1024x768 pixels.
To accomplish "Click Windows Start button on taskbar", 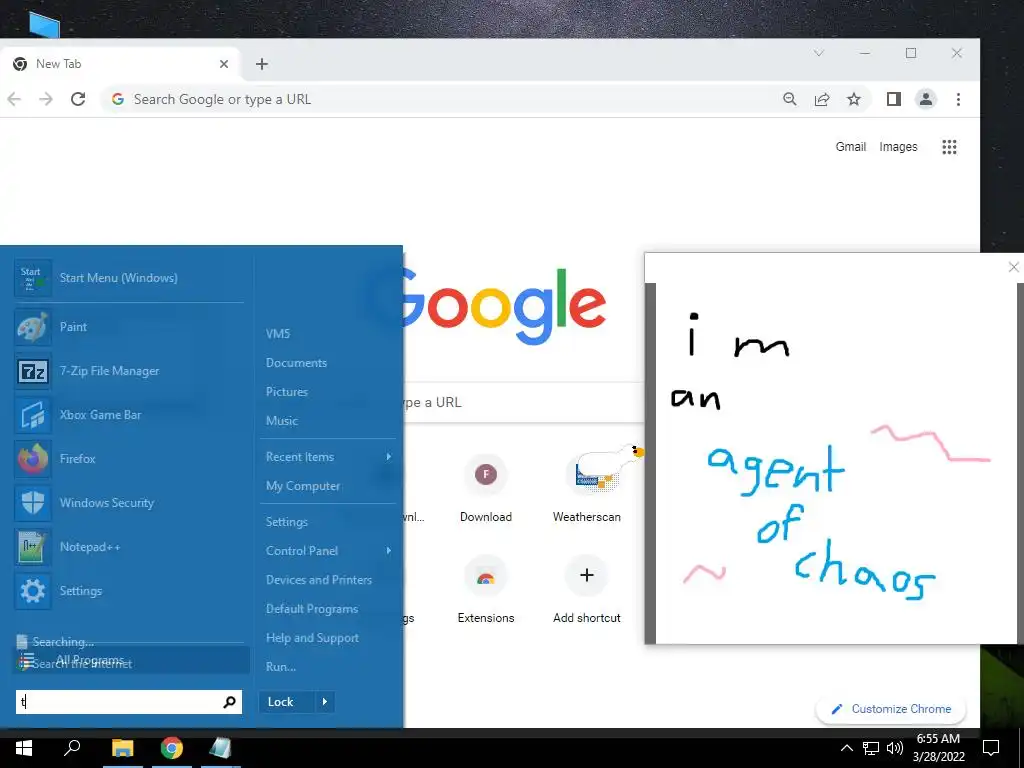I will point(24,748).
